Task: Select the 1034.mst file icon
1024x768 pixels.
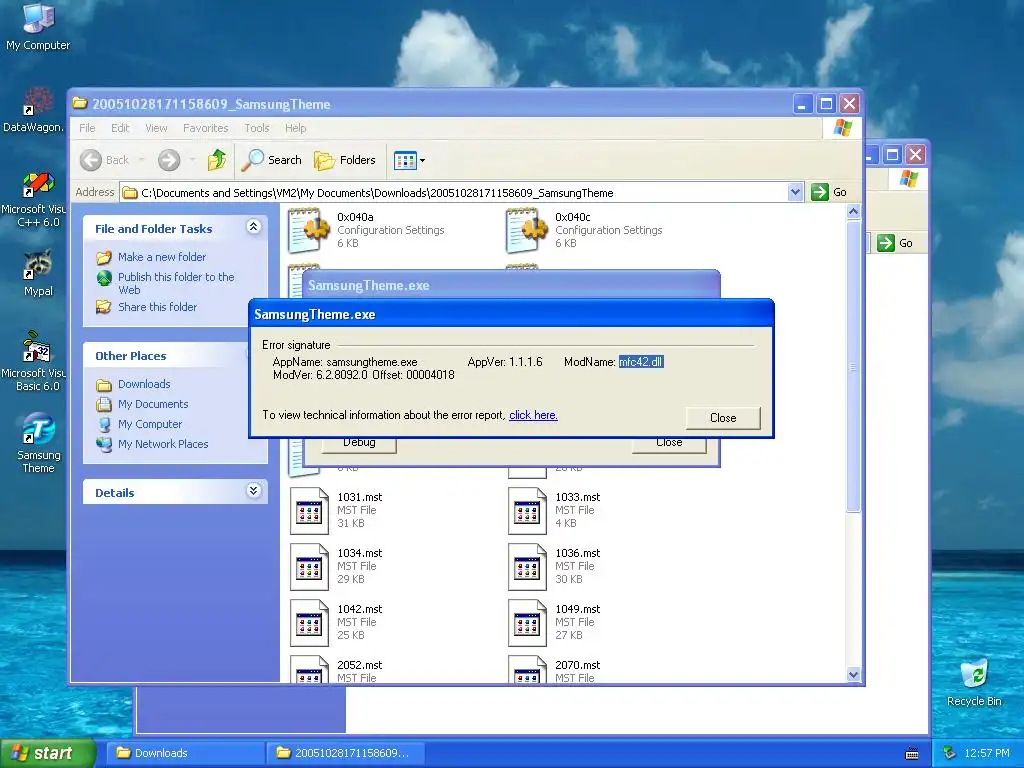Action: tap(308, 567)
